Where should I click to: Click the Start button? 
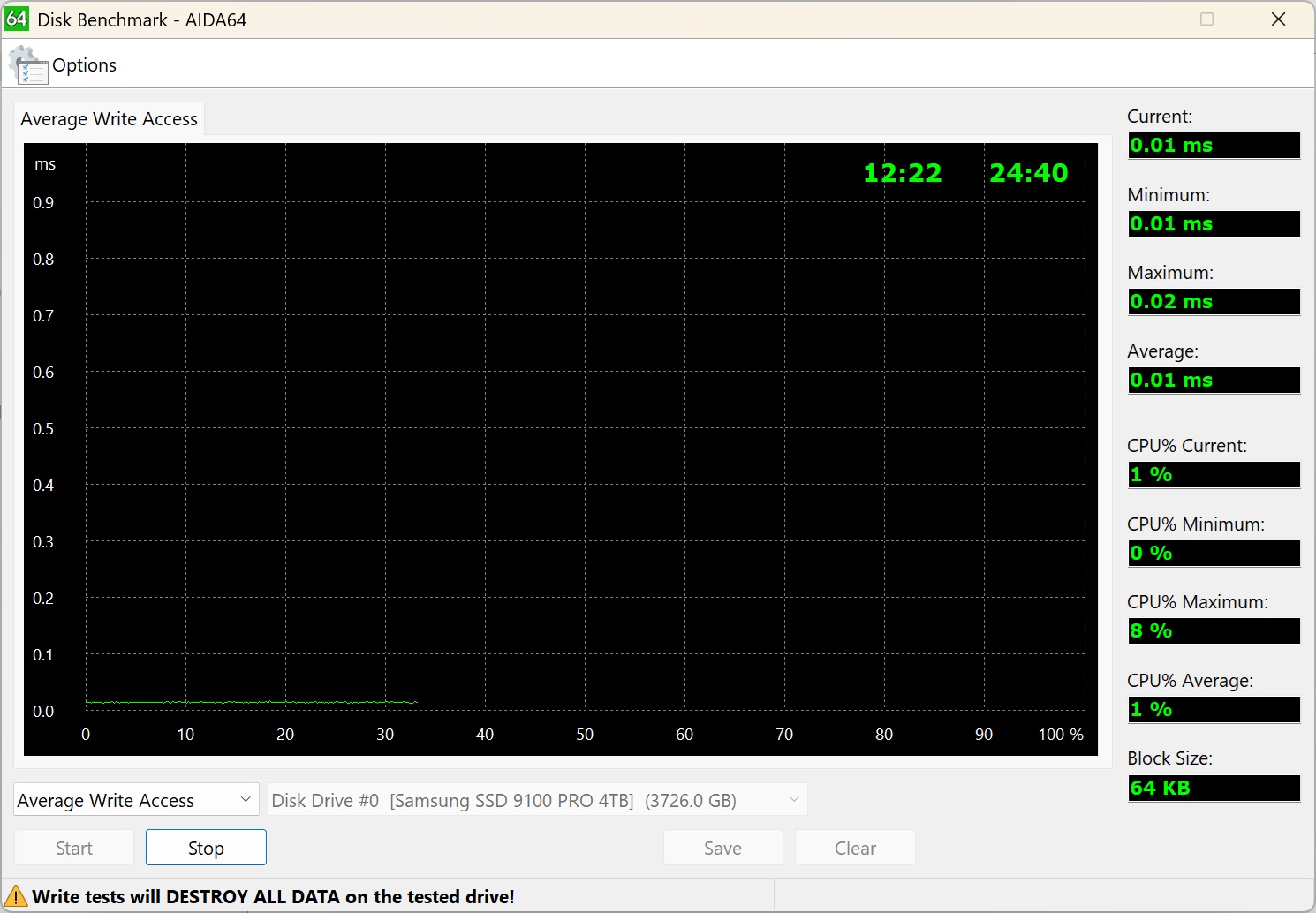74,848
